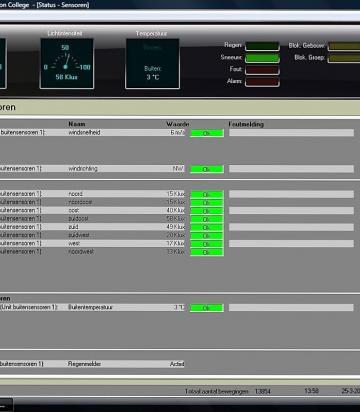The width and height of the screenshot is (360, 412).
Task: Select the Blok. Gebouw indicator lamp
Action: (344, 46)
